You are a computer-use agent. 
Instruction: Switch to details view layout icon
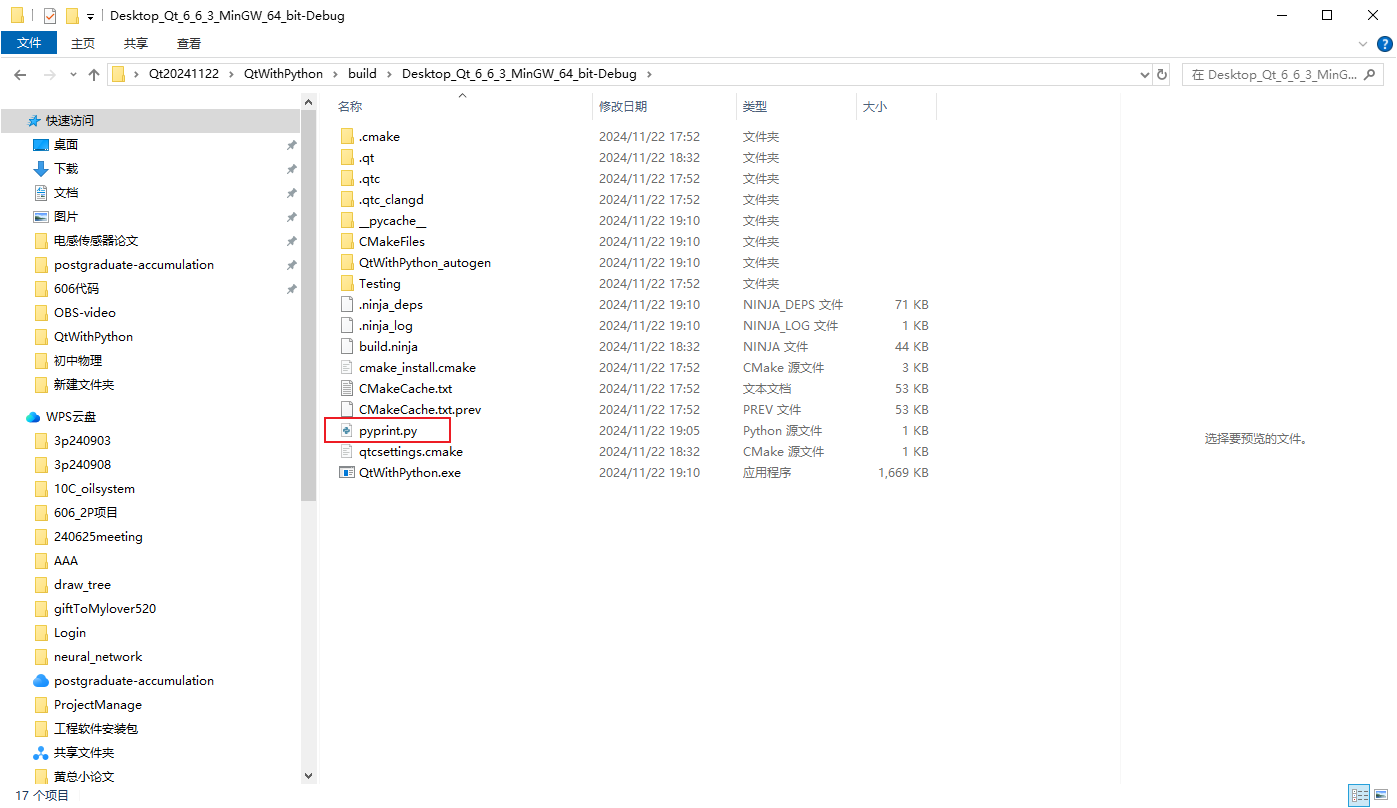(1359, 796)
